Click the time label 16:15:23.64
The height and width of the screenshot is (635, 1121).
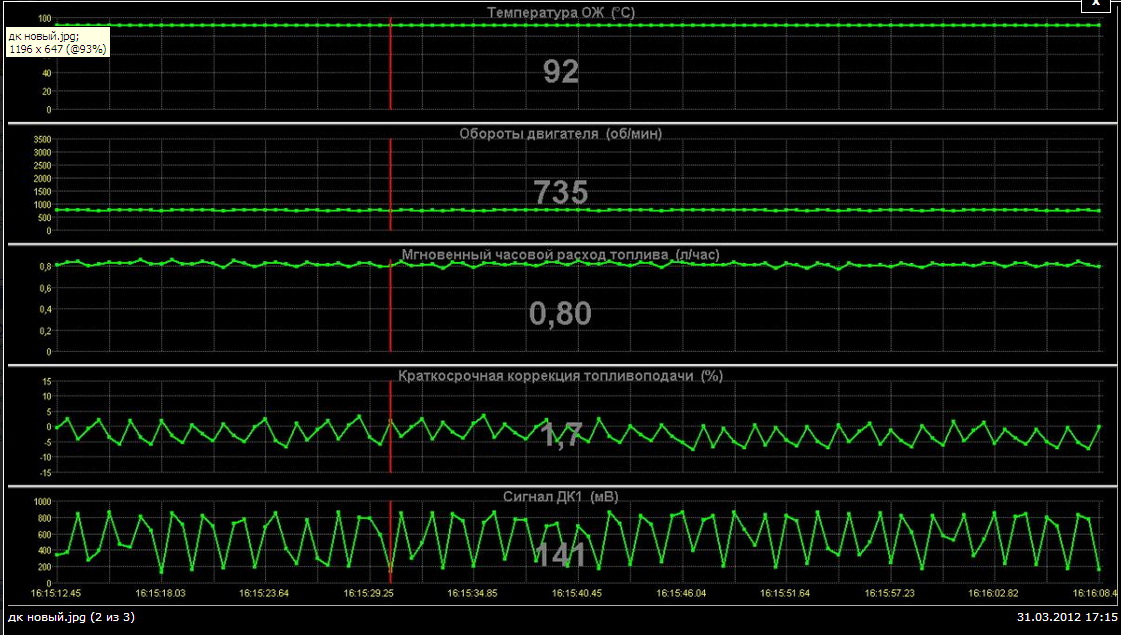[x=264, y=593]
